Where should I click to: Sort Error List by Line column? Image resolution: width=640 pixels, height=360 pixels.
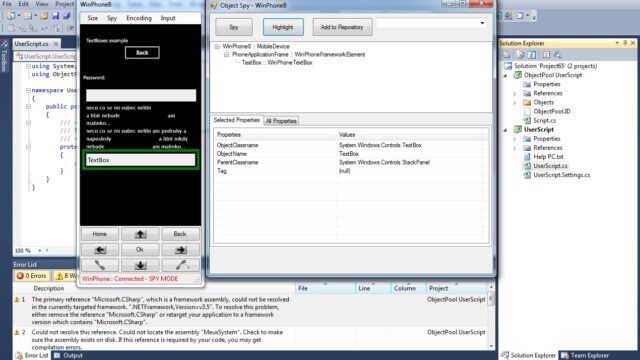pos(373,288)
